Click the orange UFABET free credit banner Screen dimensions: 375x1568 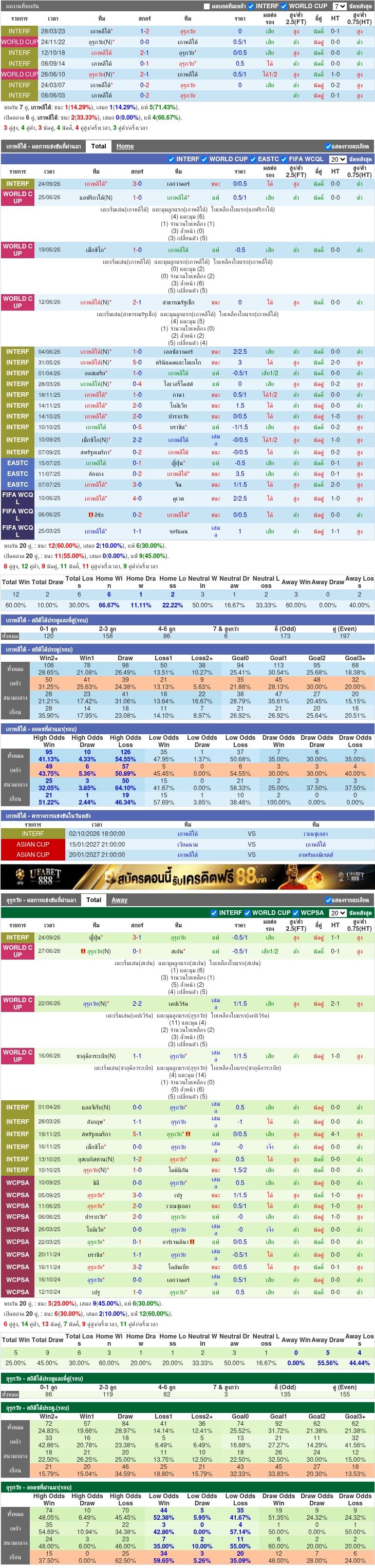[x=188, y=877]
